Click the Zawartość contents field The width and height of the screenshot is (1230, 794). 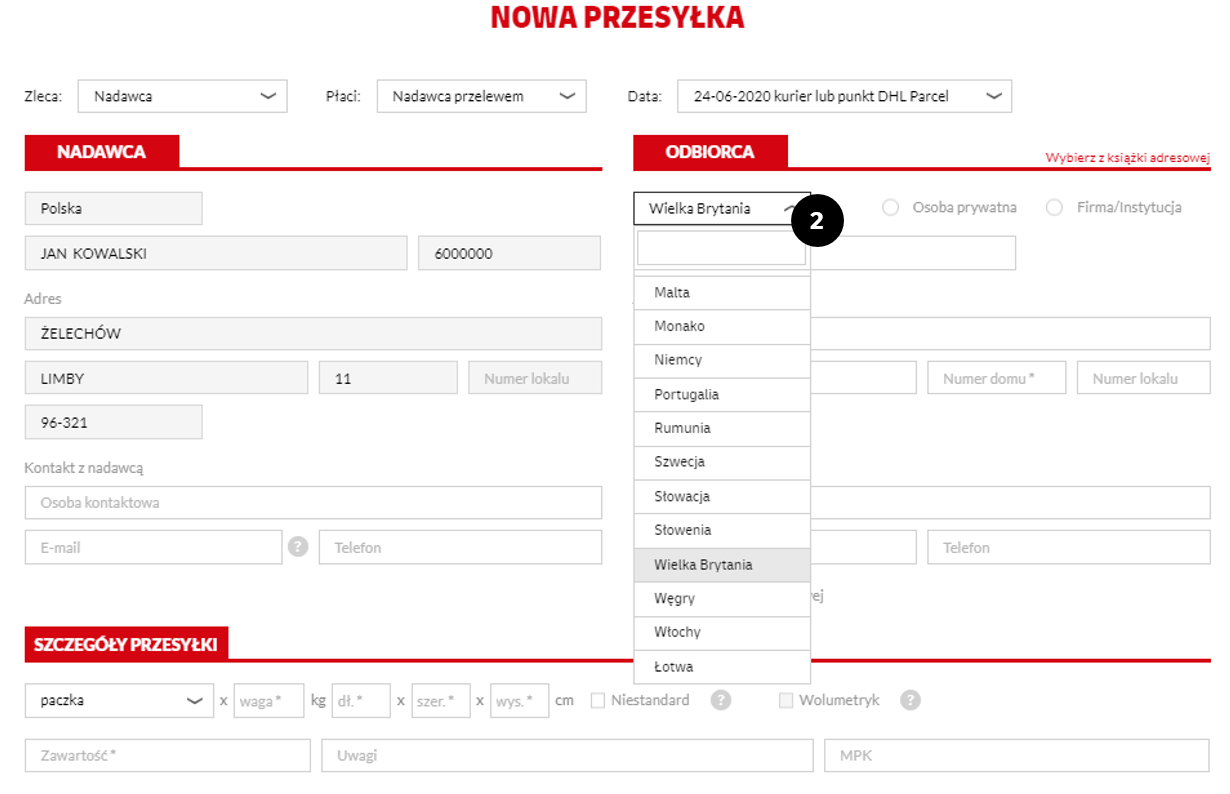(x=167, y=756)
